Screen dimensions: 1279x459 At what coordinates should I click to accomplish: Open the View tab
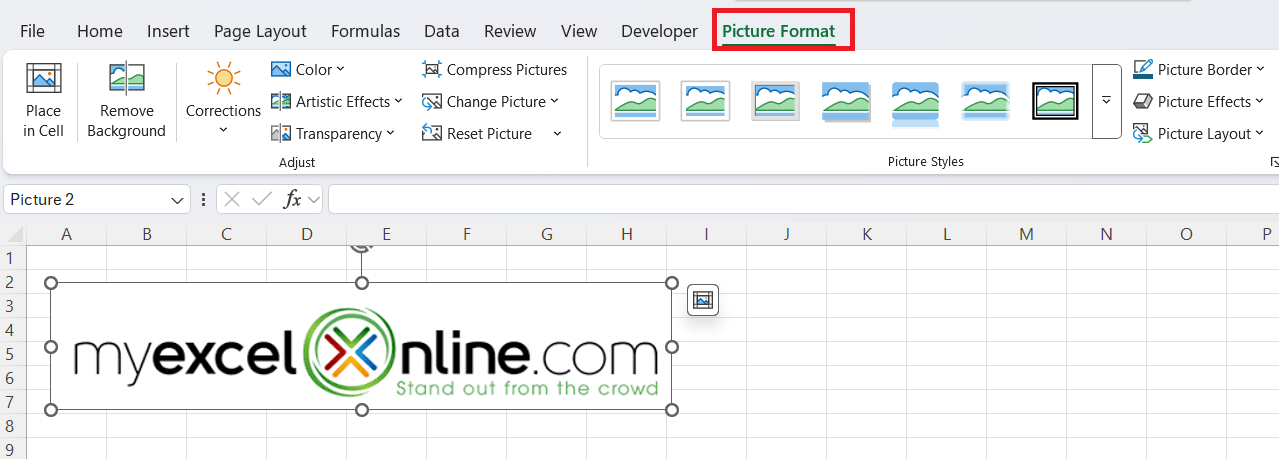(x=579, y=31)
